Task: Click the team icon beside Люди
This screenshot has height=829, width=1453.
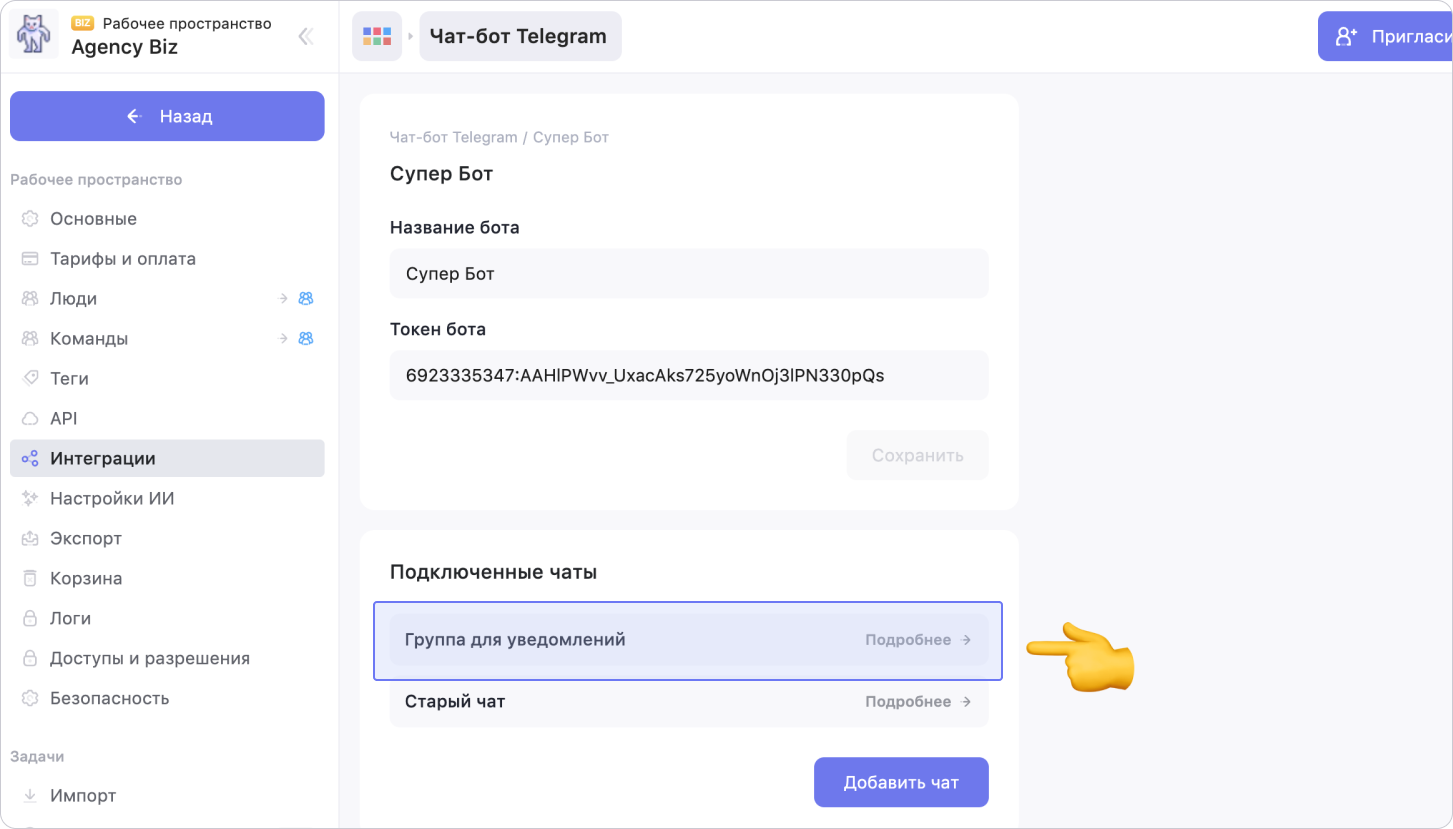Action: (306, 299)
